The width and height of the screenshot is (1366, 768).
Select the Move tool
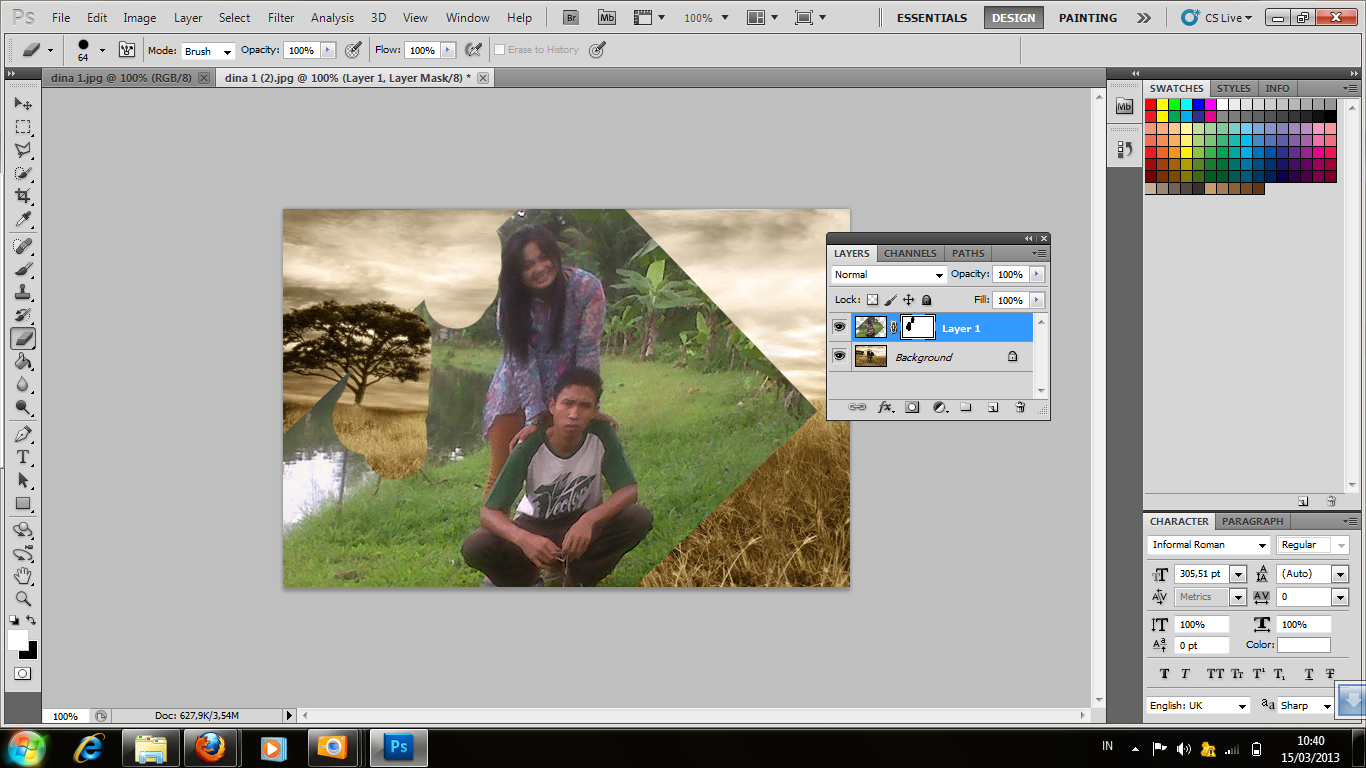(22, 103)
